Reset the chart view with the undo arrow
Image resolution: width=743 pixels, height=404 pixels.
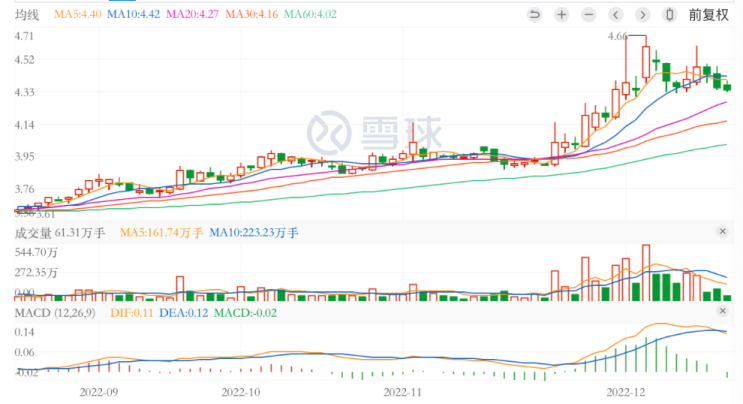point(534,15)
